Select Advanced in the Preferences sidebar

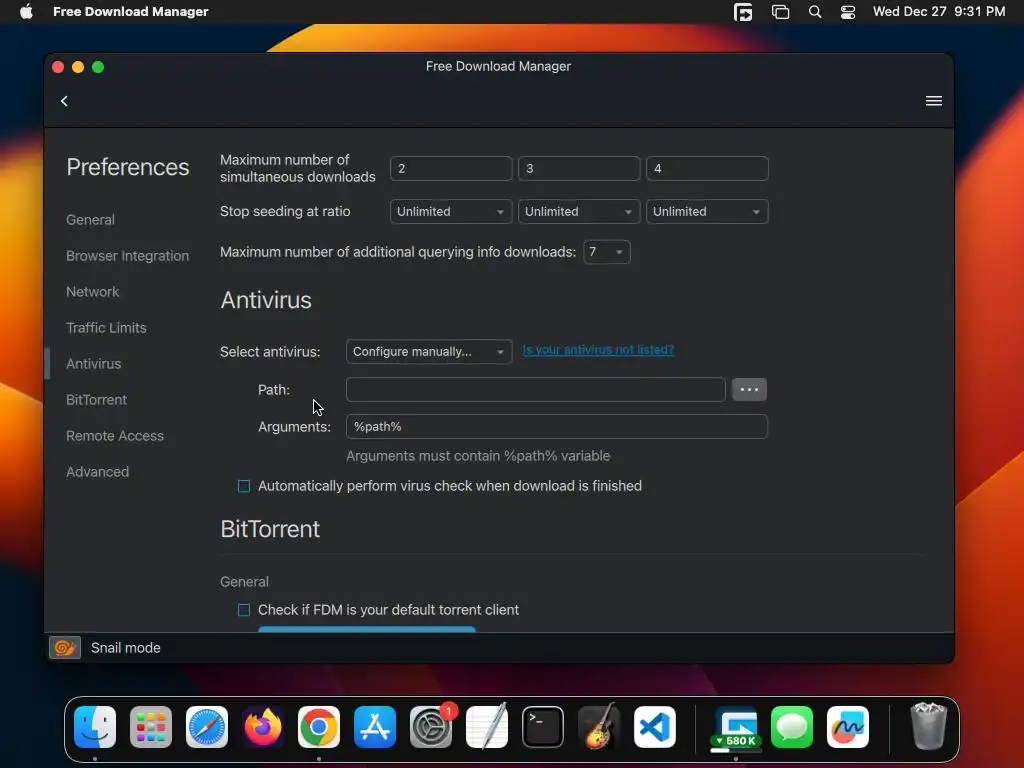pos(97,472)
